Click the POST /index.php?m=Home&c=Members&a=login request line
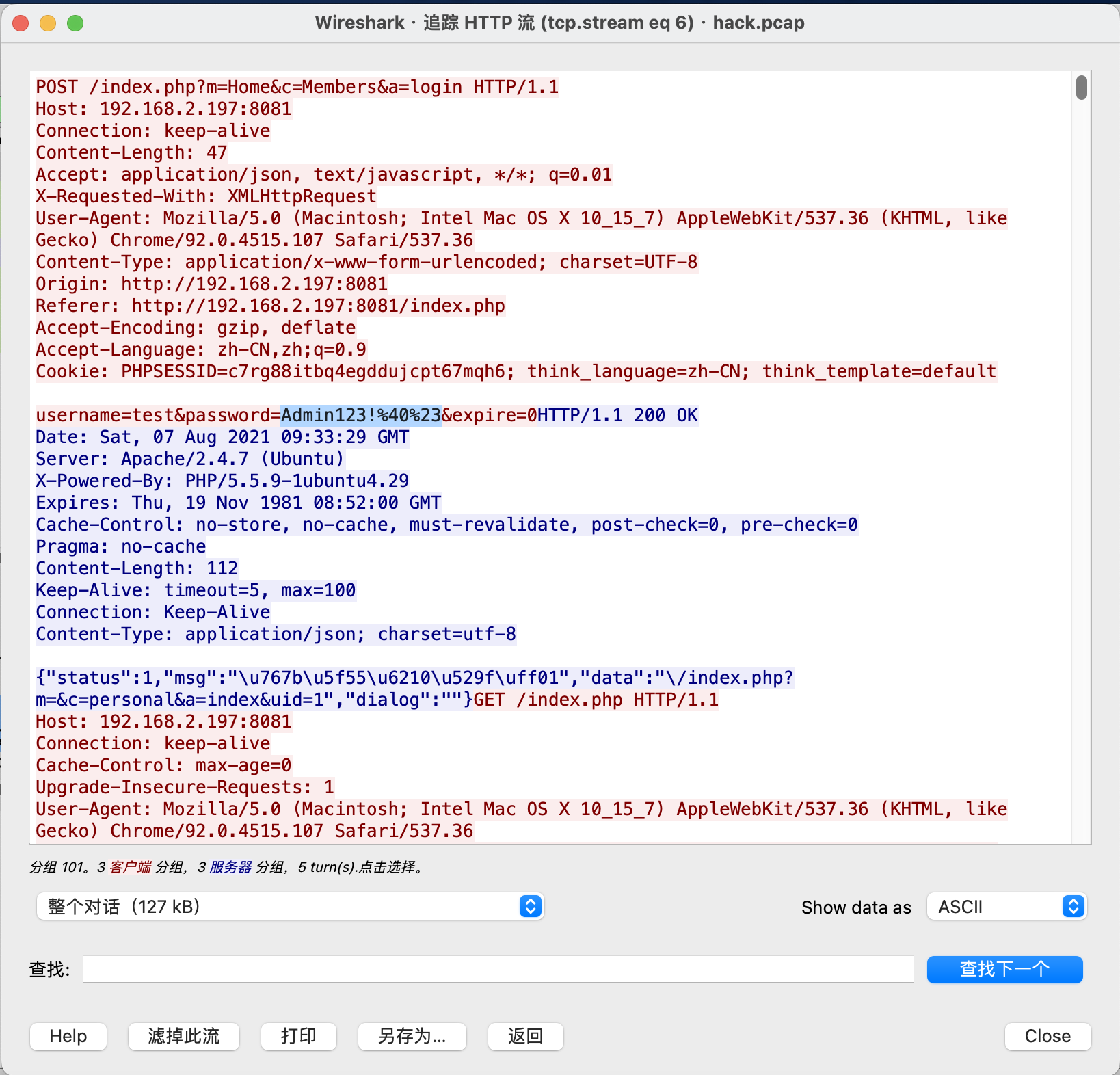 tap(297, 87)
